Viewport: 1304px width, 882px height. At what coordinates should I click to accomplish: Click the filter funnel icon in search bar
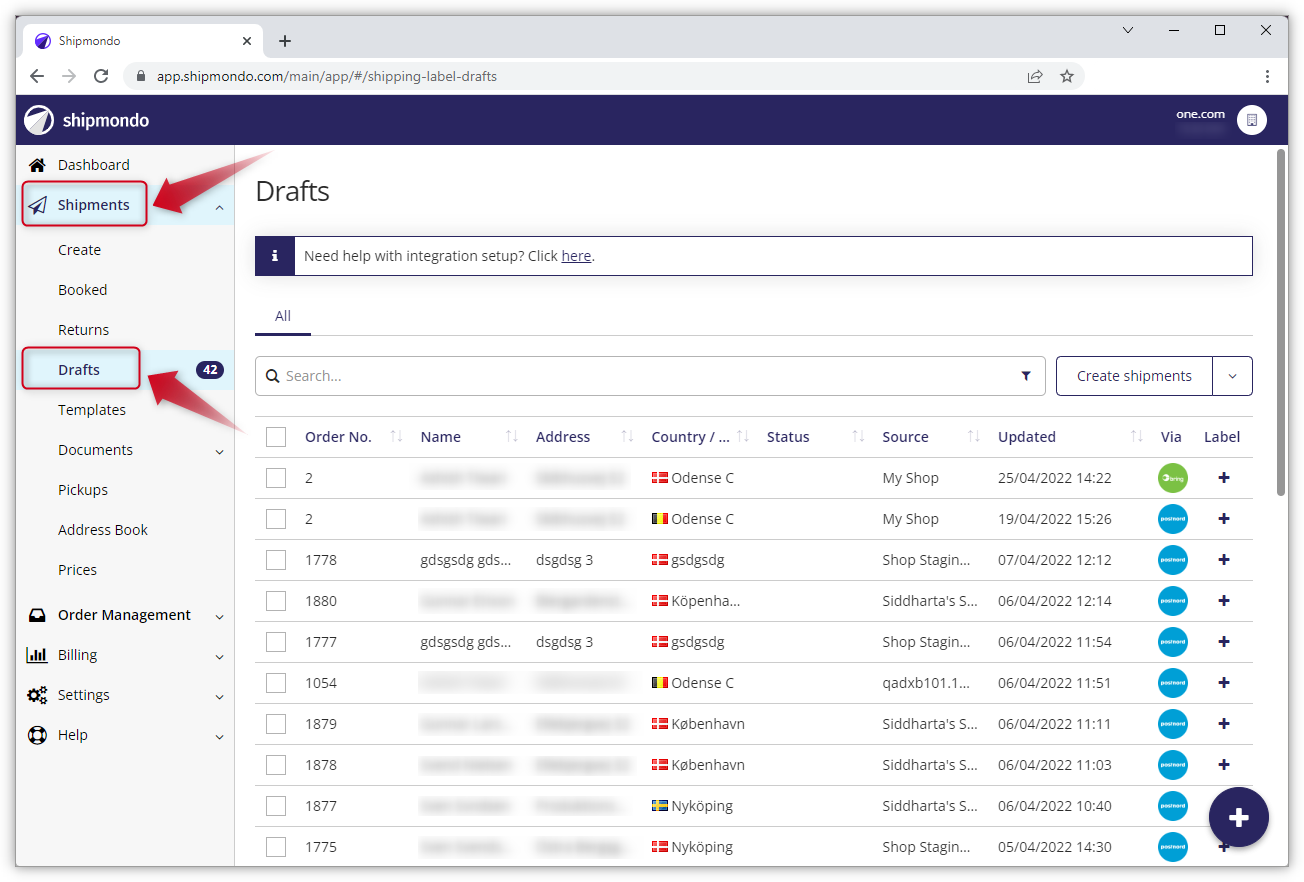click(1025, 376)
